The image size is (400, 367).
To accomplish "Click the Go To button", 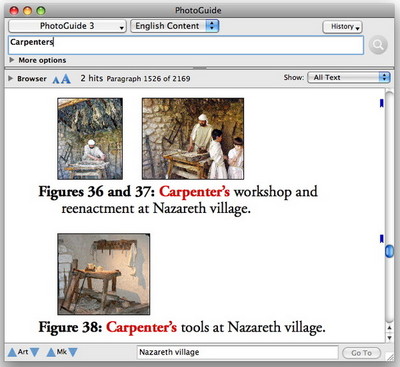I will (361, 353).
